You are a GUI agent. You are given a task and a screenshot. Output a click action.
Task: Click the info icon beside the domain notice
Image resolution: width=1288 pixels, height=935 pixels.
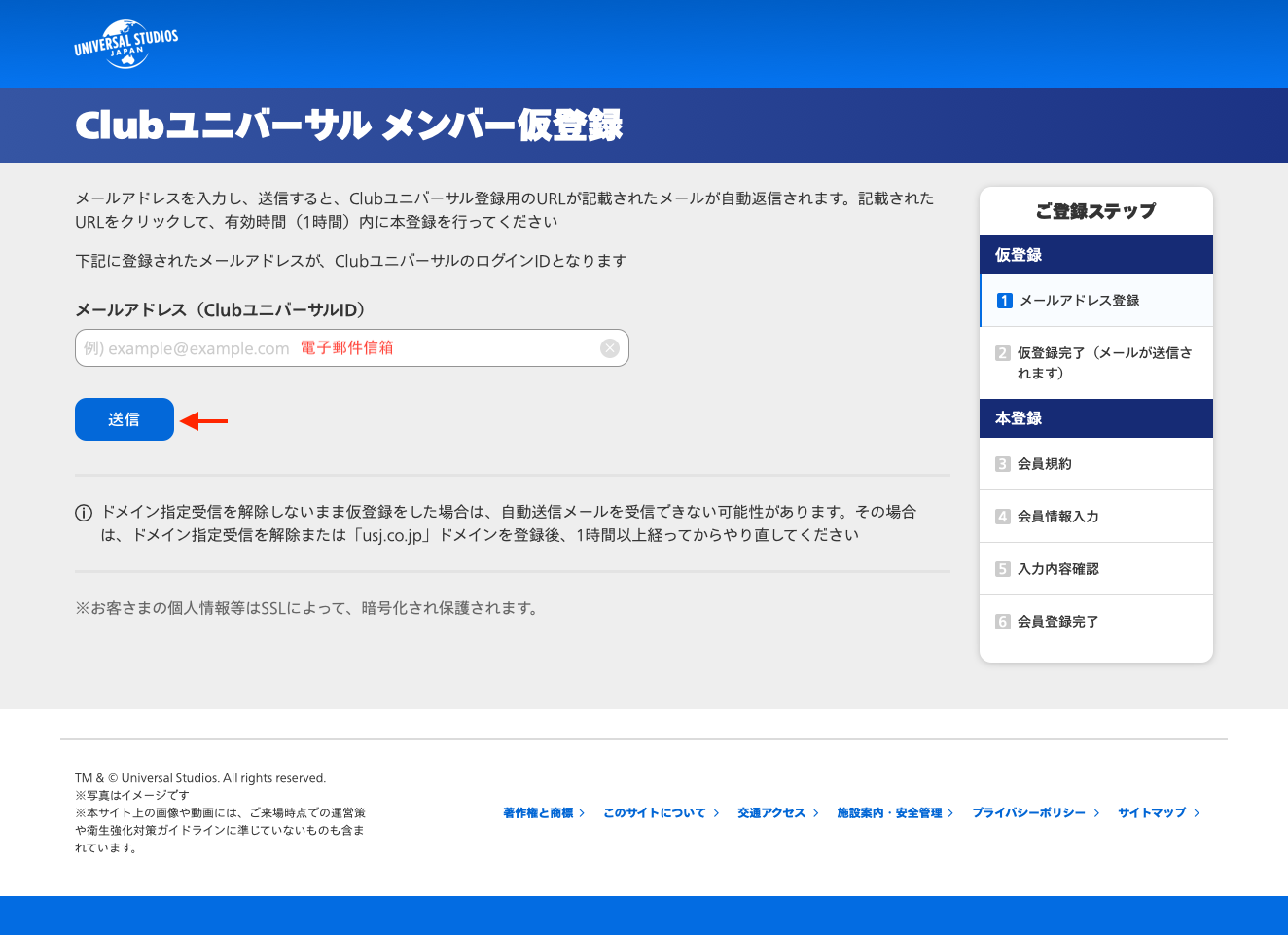[84, 513]
